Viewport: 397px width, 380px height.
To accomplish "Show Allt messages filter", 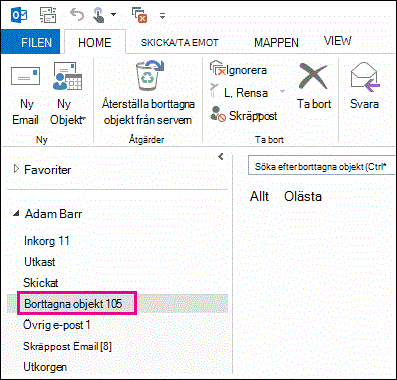I will pos(259,196).
